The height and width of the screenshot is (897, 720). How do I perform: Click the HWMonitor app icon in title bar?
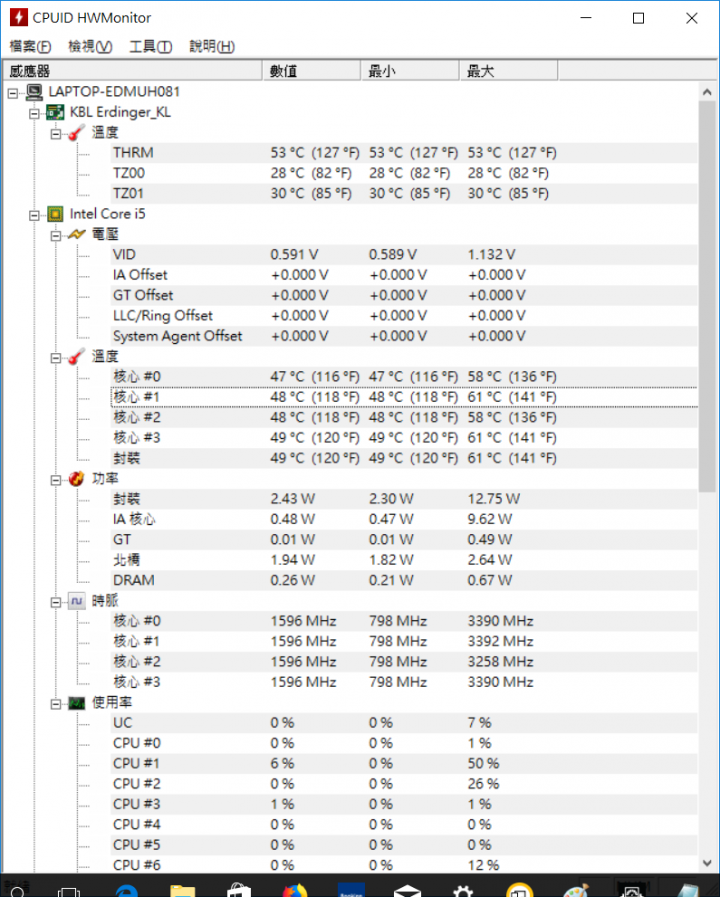(18, 17)
